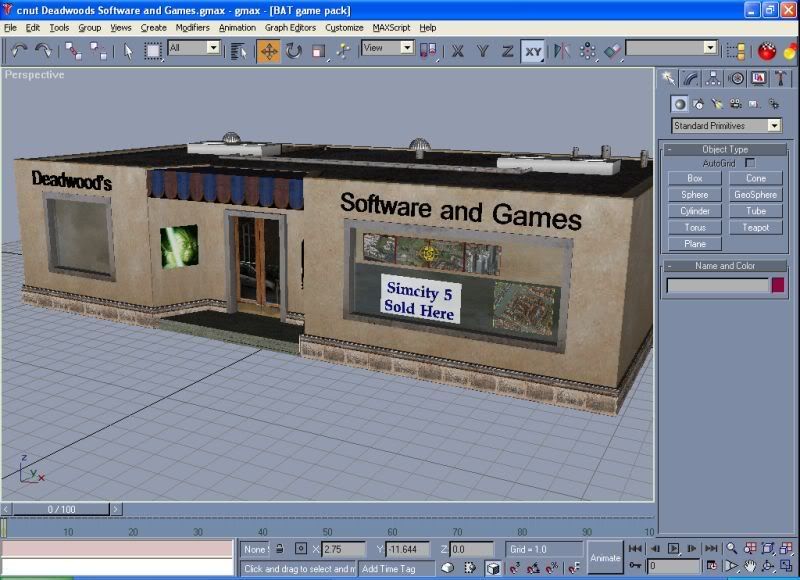Collapse the Object Type rollout

tap(724, 149)
